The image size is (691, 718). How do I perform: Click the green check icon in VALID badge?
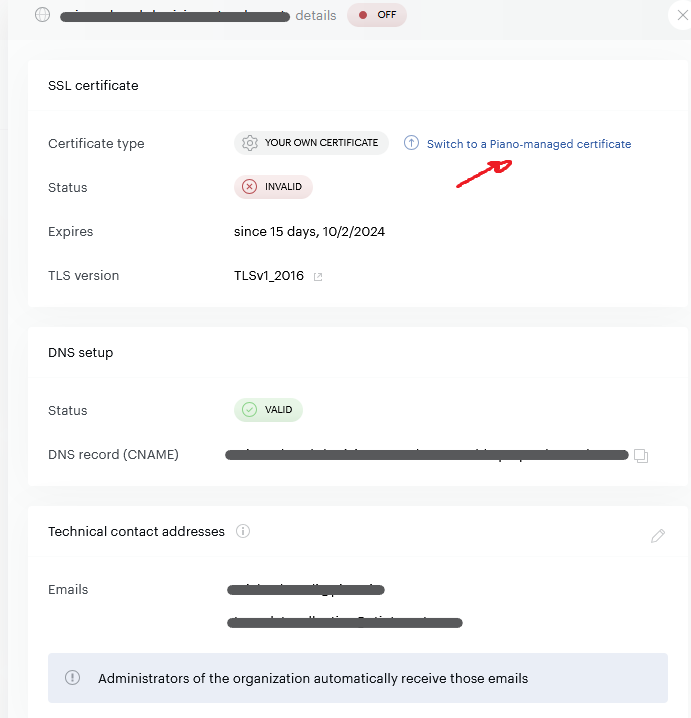(x=250, y=410)
